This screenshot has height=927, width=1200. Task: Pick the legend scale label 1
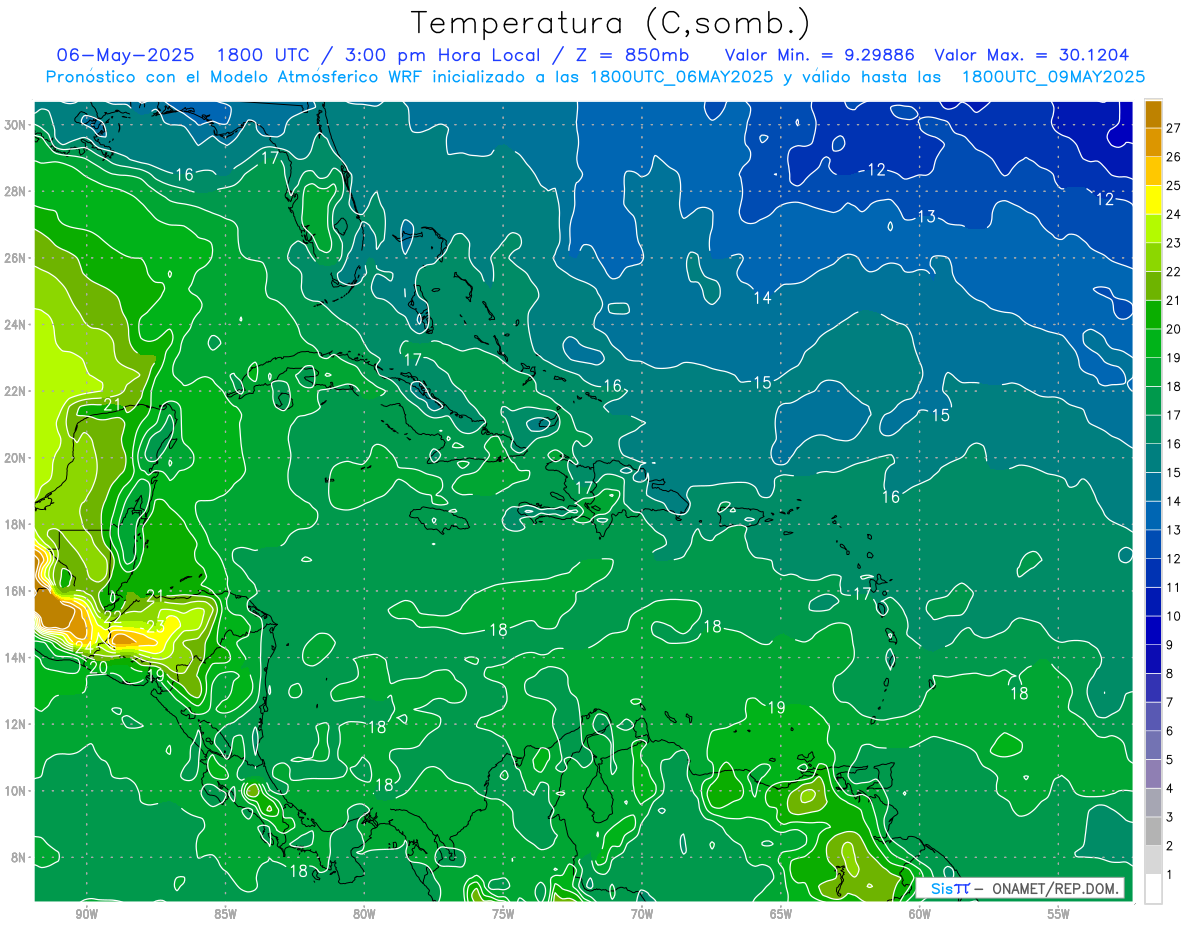point(1170,875)
